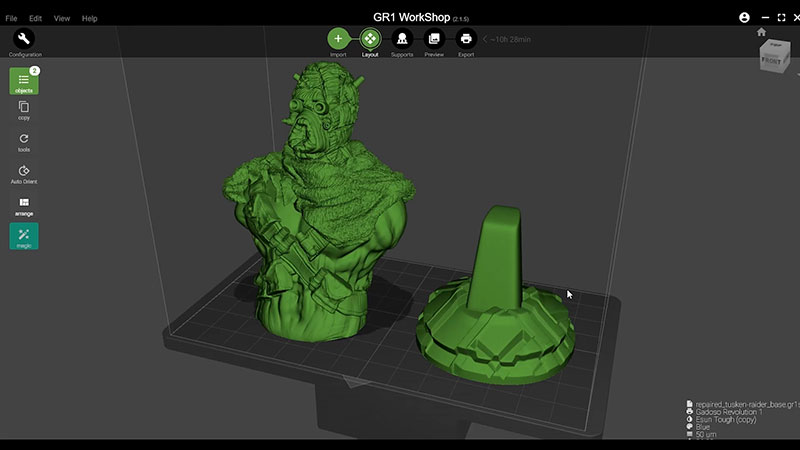Viewport: 800px width, 450px height.
Task: Click the copy tool in sidebar
Action: tap(24, 110)
